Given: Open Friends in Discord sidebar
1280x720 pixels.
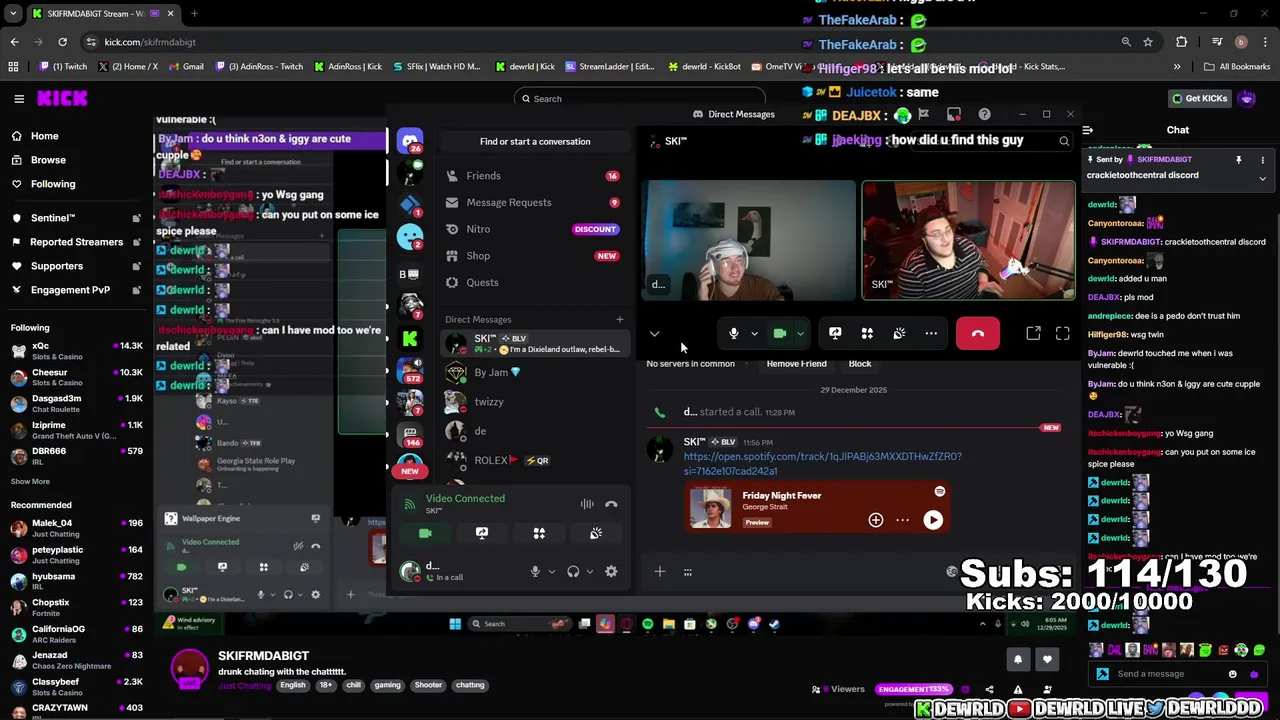Looking at the screenshot, I should tap(535, 176).
